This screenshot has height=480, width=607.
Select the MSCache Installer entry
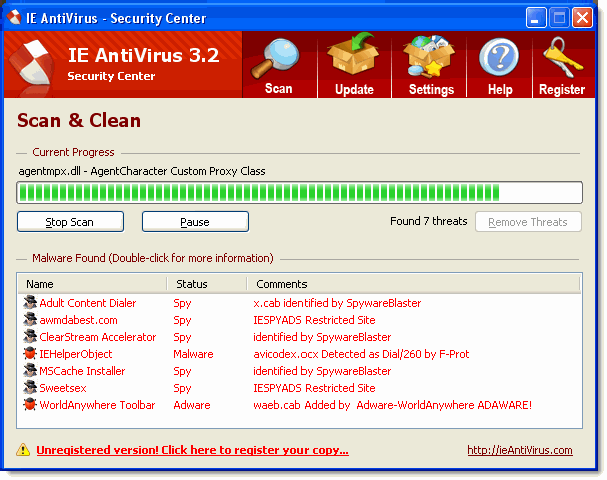pos(82,371)
